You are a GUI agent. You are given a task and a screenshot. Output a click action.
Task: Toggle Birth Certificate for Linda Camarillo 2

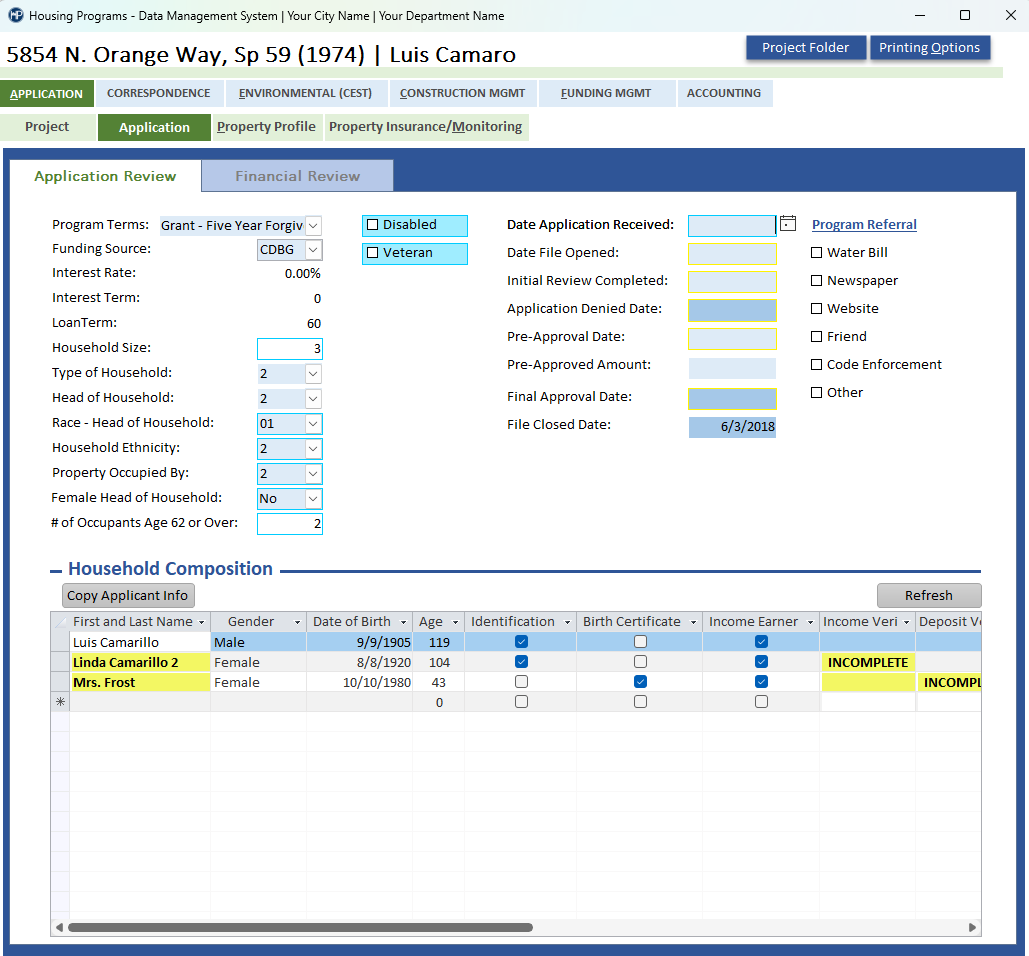coord(640,662)
